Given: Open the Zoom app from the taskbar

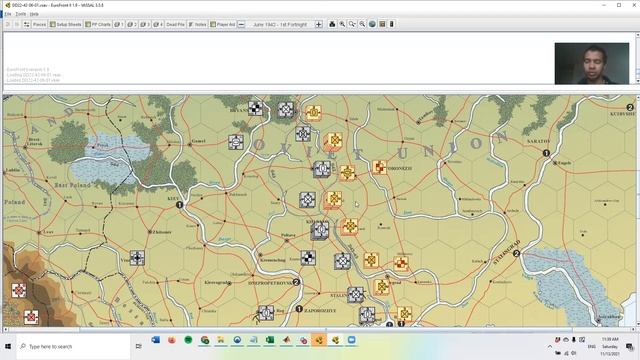Looking at the screenshot, I should point(351,340).
